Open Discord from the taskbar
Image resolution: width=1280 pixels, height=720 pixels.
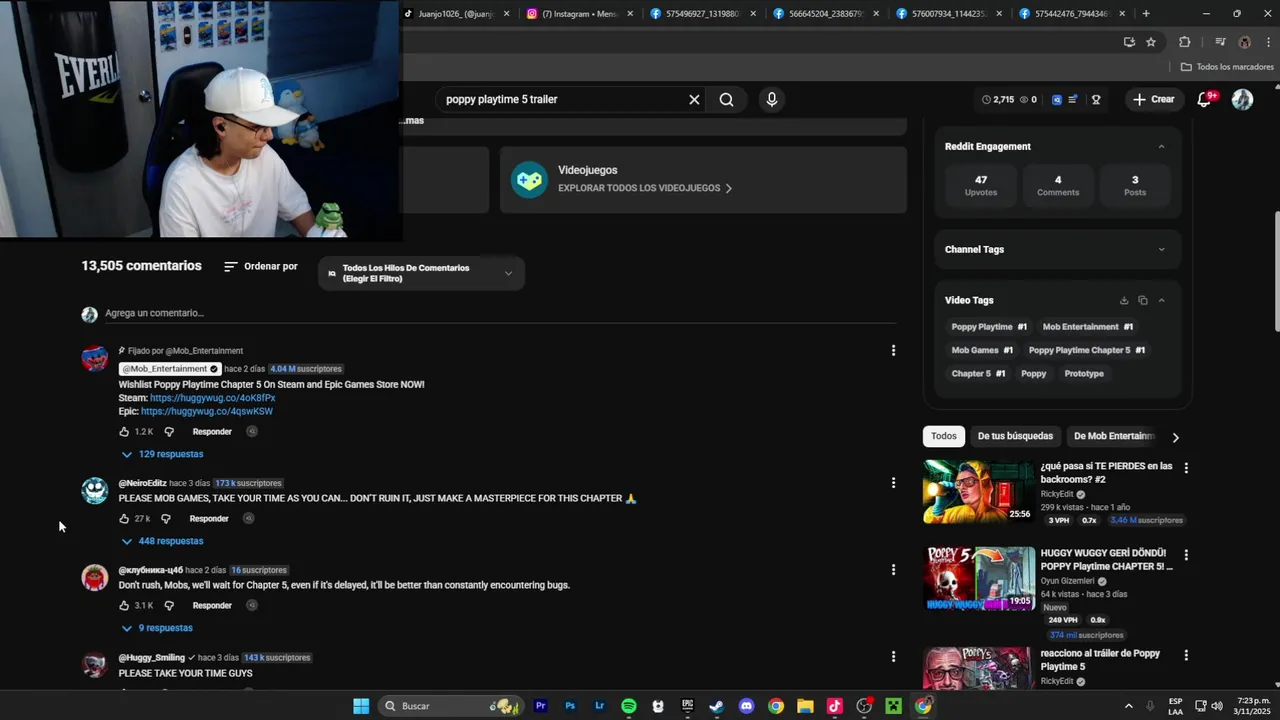746,706
